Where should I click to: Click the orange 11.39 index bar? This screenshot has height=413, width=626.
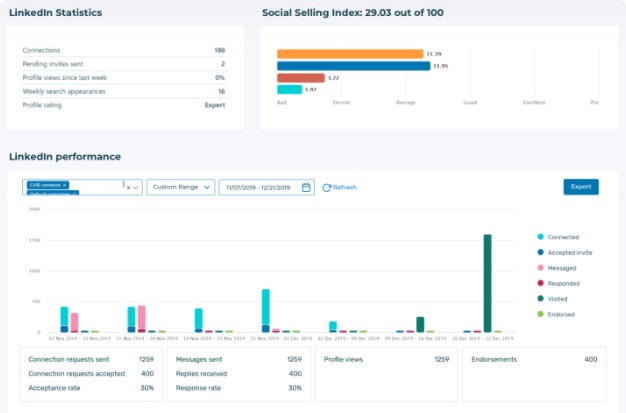(350, 54)
